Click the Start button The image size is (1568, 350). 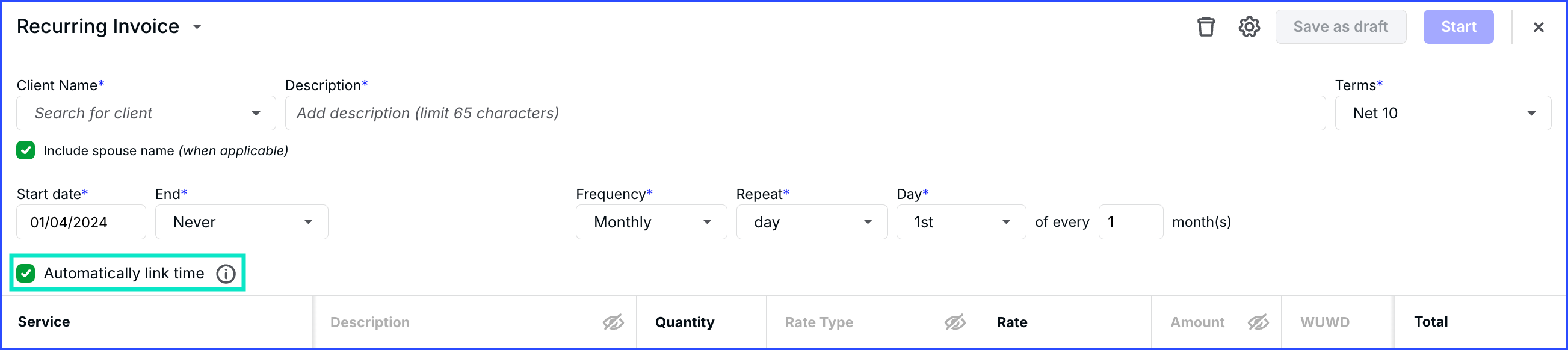tap(1458, 27)
